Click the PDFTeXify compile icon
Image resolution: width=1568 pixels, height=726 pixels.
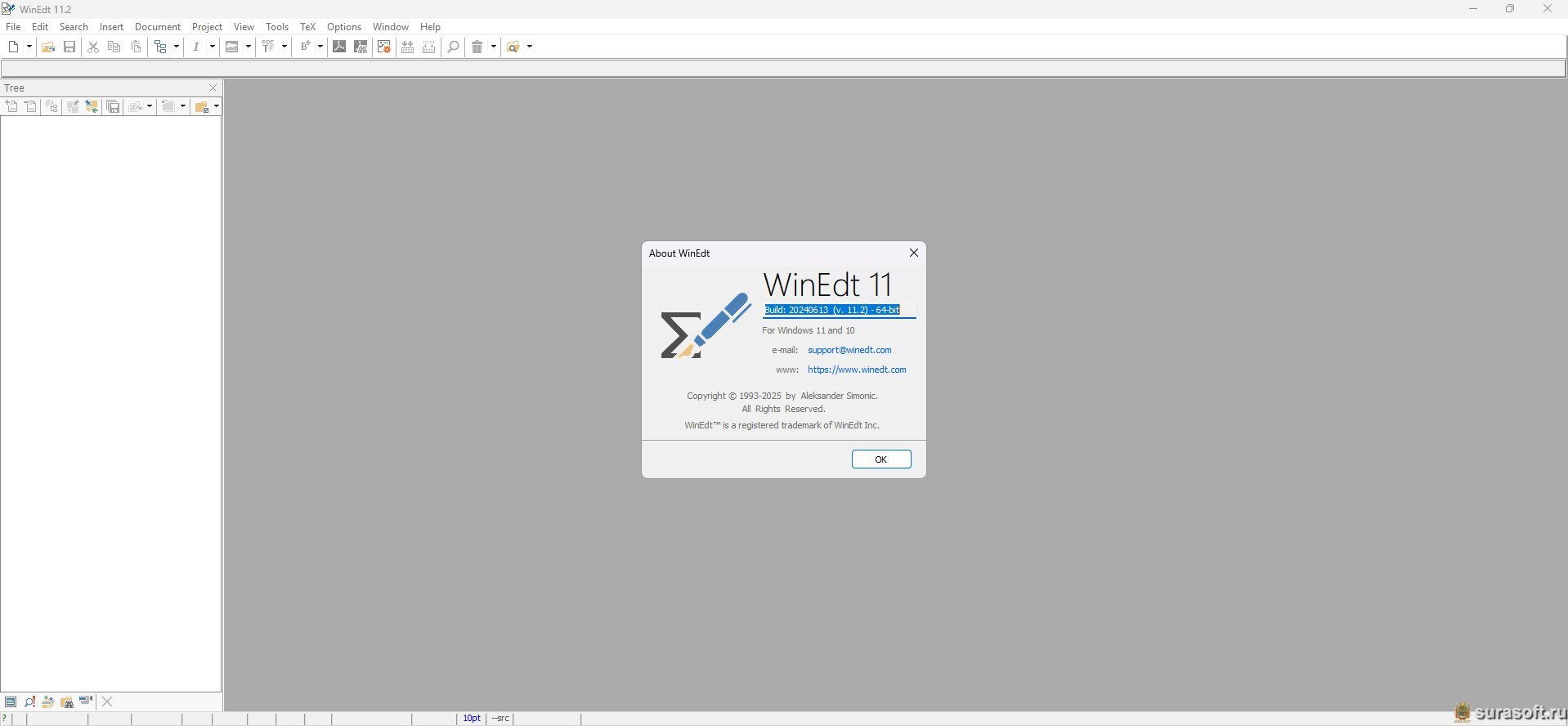pos(268,47)
